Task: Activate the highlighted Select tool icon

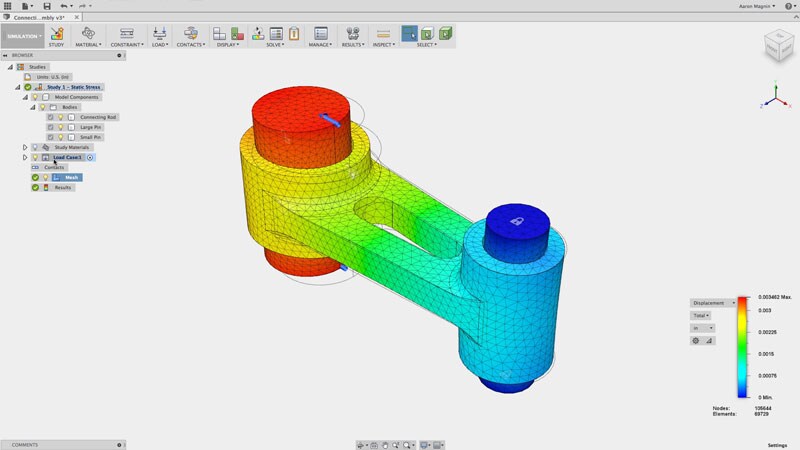Action: [x=409, y=34]
